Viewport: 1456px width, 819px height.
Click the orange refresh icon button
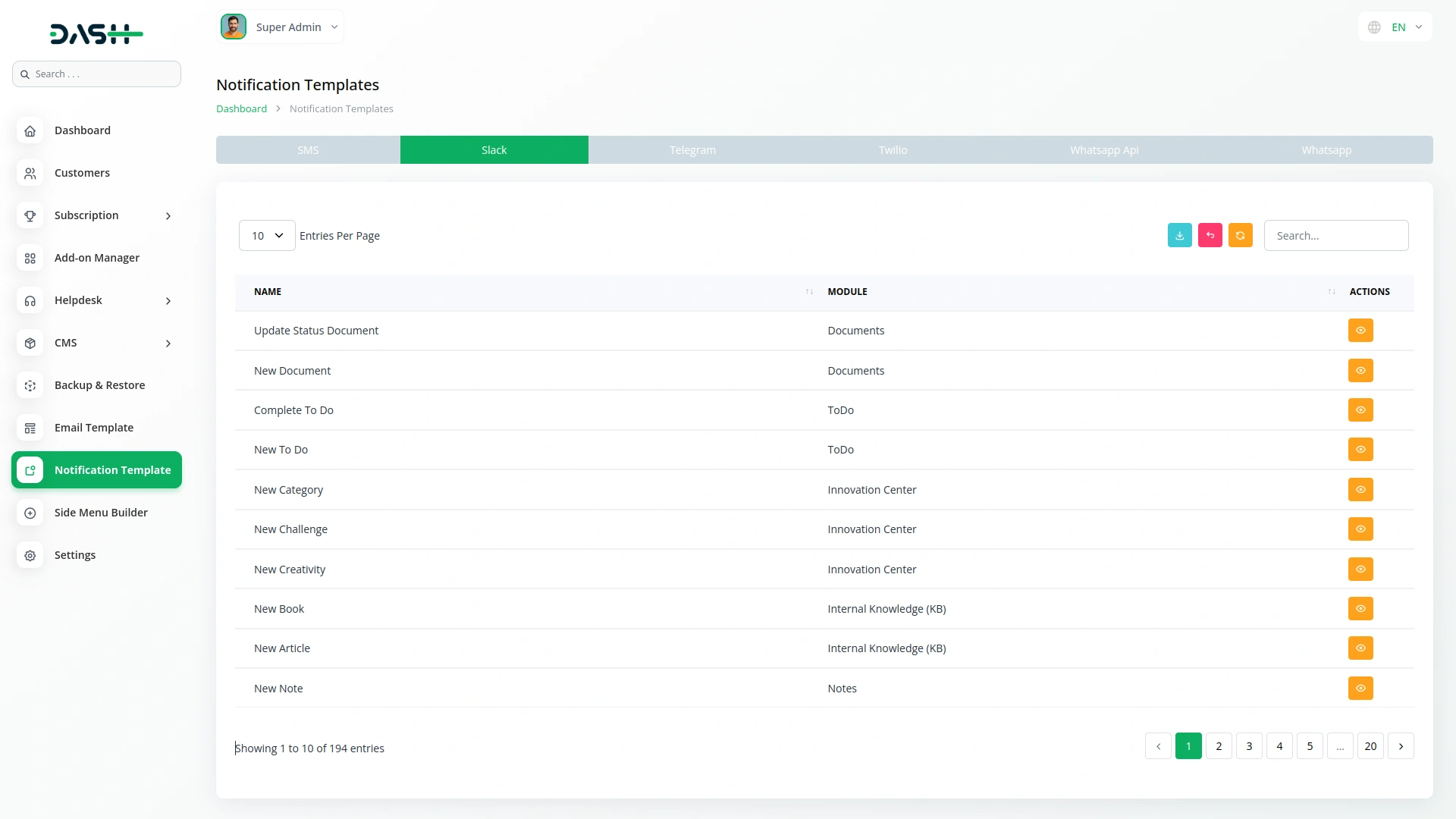[1240, 236]
